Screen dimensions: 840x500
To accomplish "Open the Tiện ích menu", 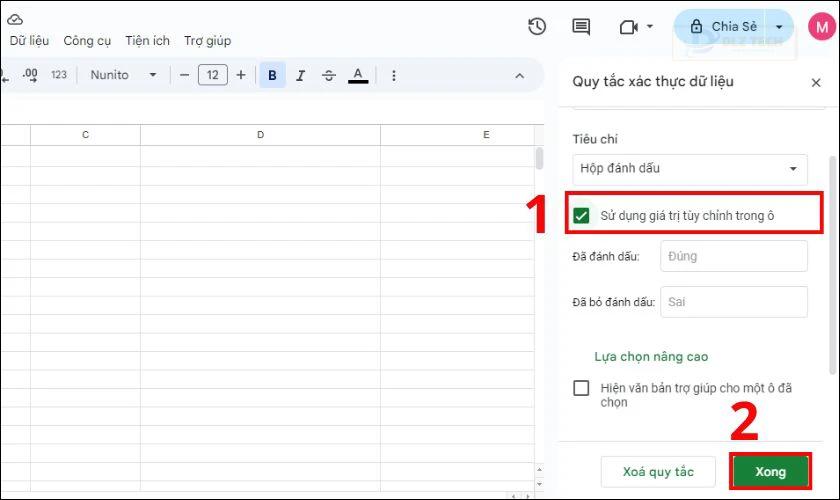I will 147,41.
